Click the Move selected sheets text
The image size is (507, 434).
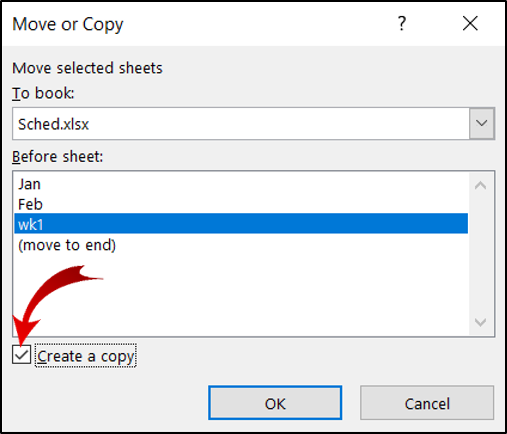click(x=87, y=68)
